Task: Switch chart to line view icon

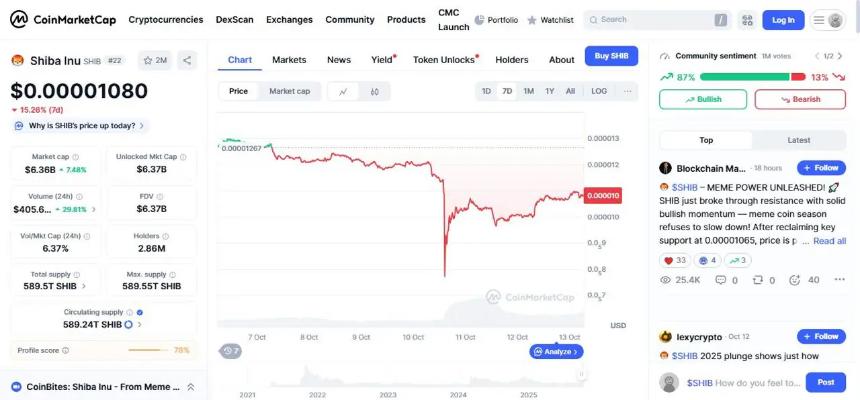Action: tap(343, 91)
